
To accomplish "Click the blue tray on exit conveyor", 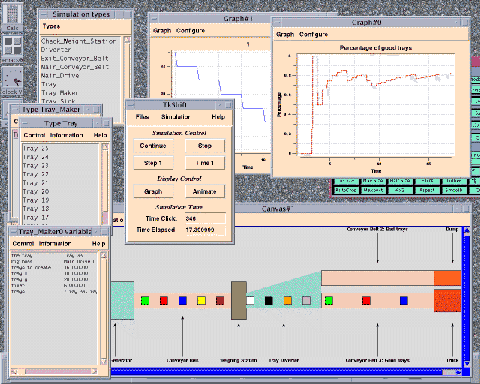I will point(404,301).
